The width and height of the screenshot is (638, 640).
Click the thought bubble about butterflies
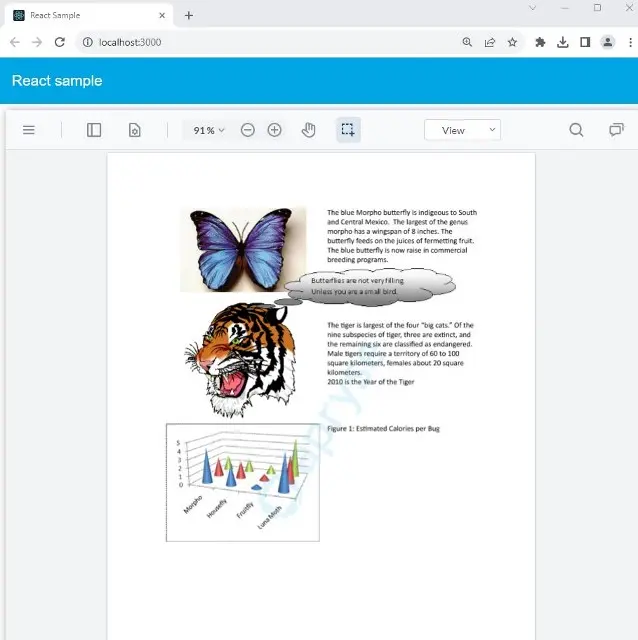(x=369, y=287)
